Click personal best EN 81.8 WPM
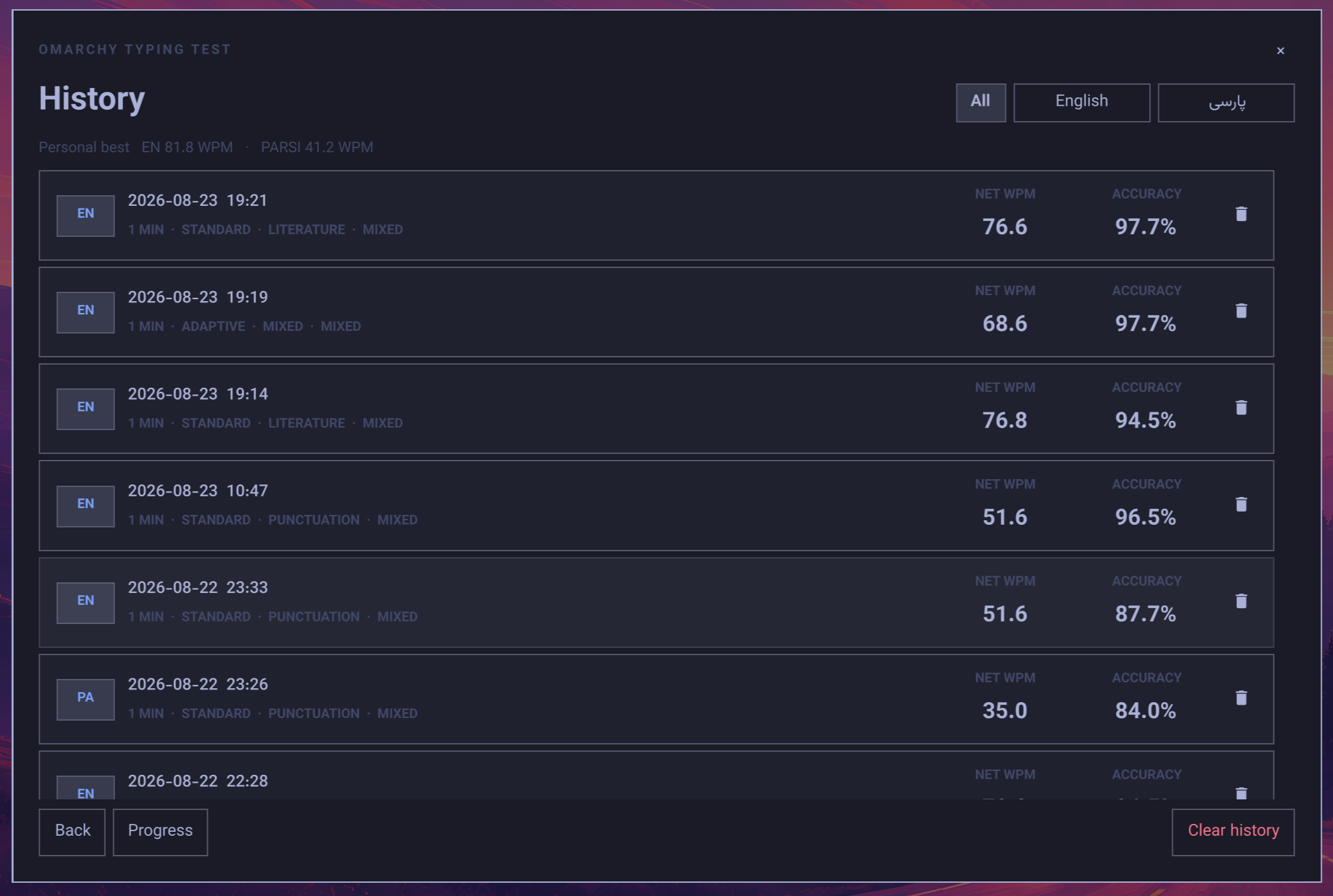The height and width of the screenshot is (896, 1333). (187, 147)
